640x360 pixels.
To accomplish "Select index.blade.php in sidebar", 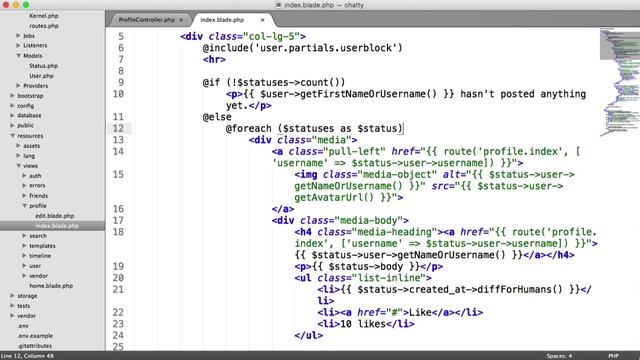I will tap(57, 226).
